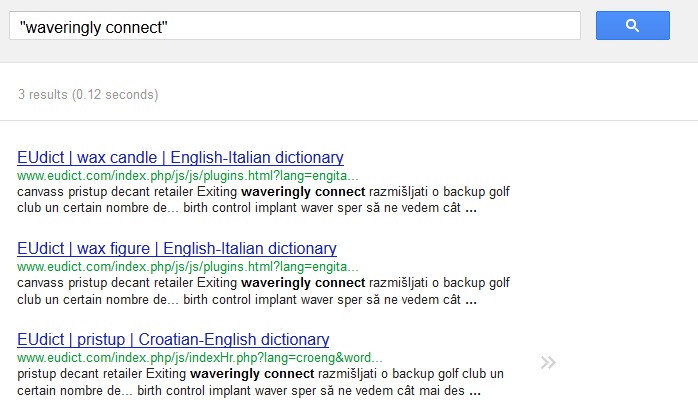Open the EUdict wax candle English-Italian result
Image resolution: width=698 pixels, height=416 pixels.
click(180, 158)
